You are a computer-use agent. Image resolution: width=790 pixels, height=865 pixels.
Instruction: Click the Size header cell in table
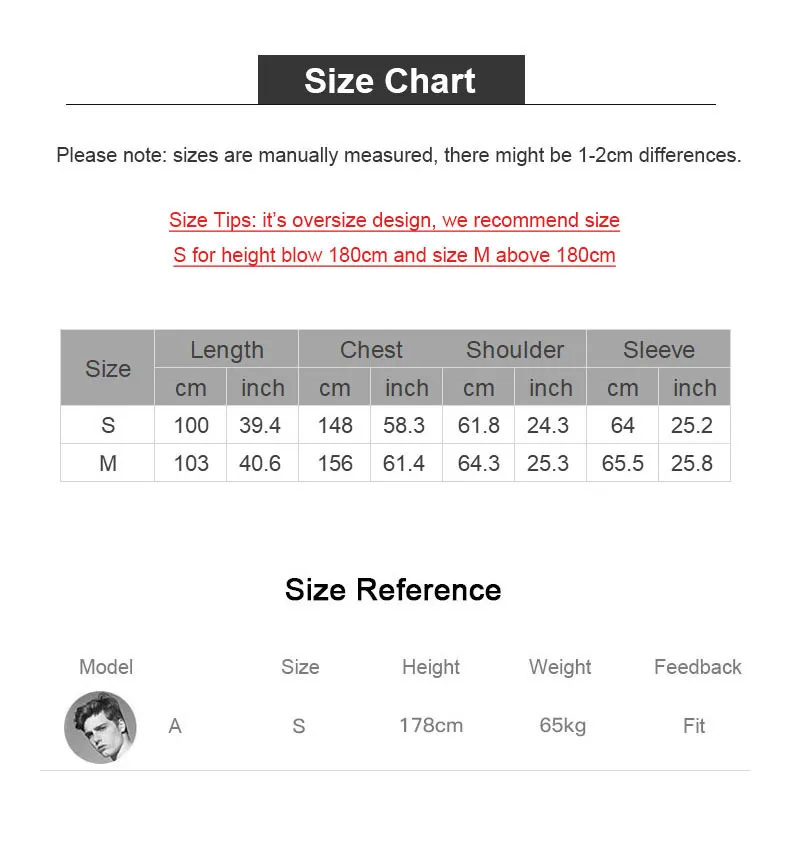[x=108, y=368]
